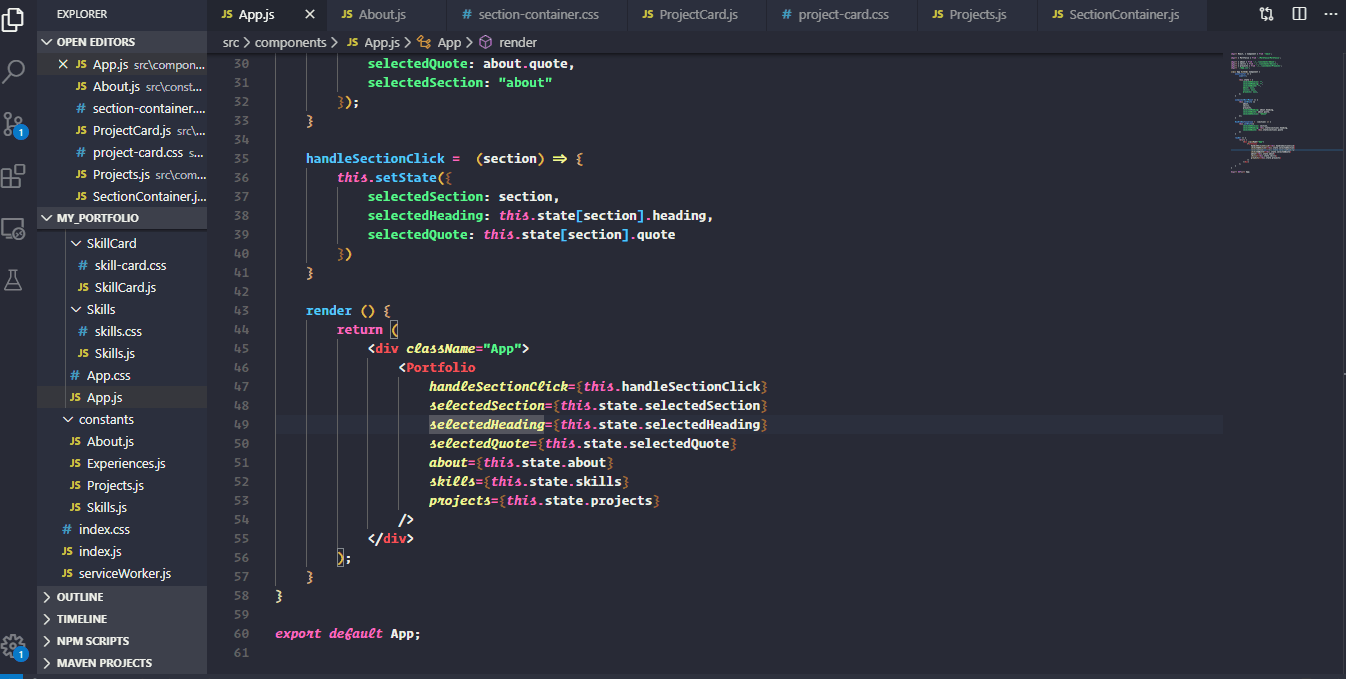Click the compare changes icon in the editor toolbar

(1265, 14)
